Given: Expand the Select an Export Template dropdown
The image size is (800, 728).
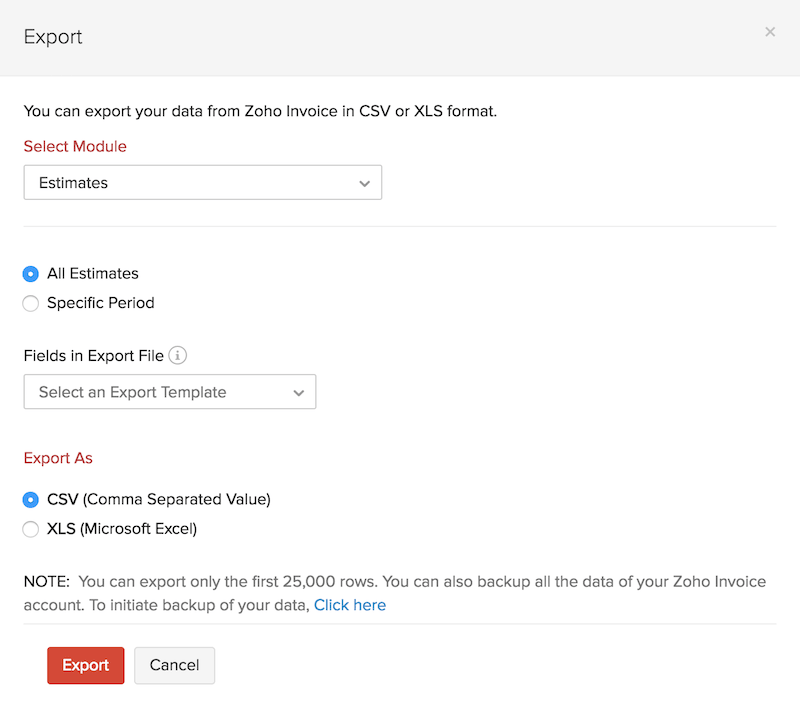Looking at the screenshot, I should point(169,392).
